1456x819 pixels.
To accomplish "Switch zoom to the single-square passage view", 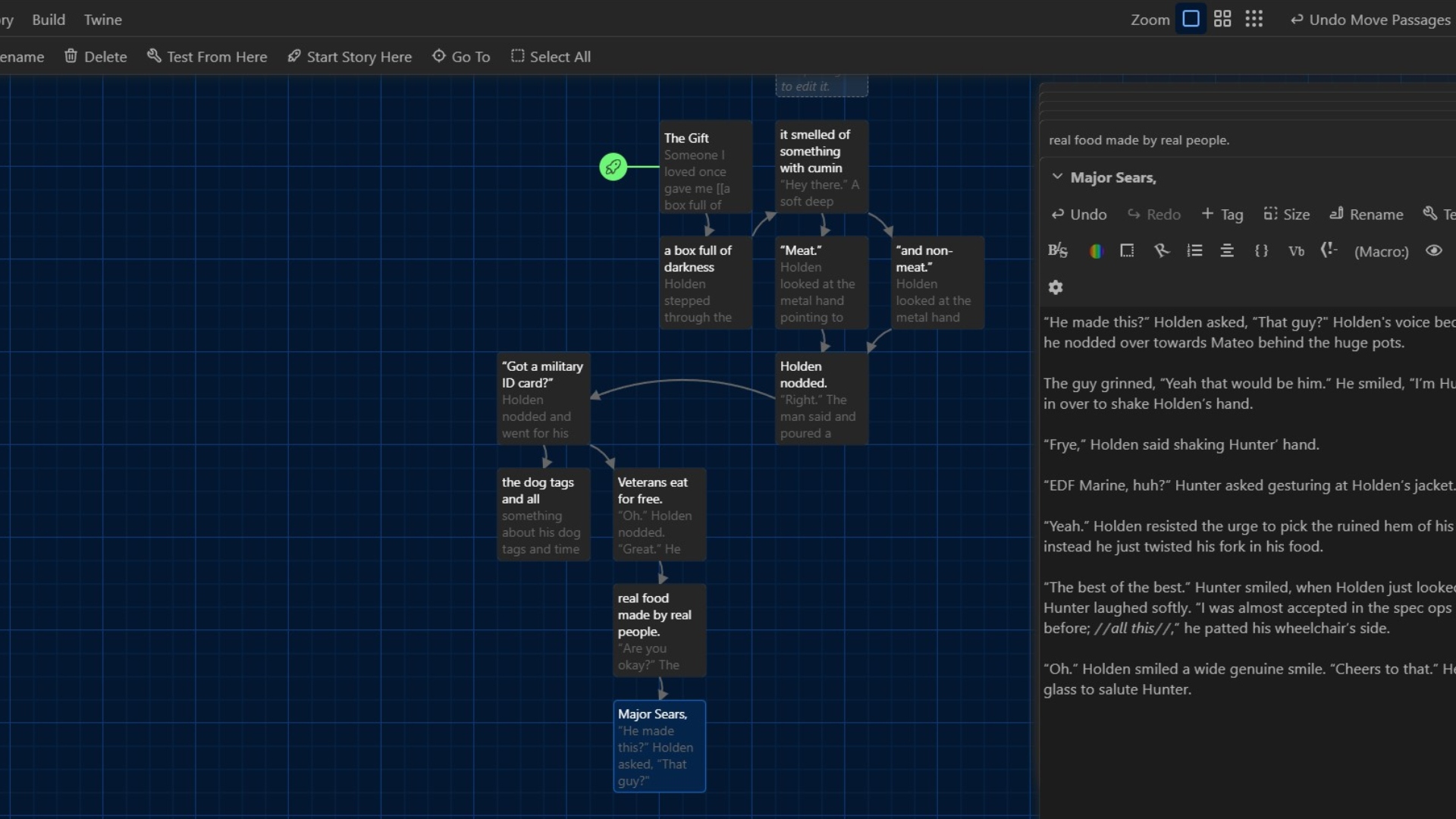I will click(1191, 19).
